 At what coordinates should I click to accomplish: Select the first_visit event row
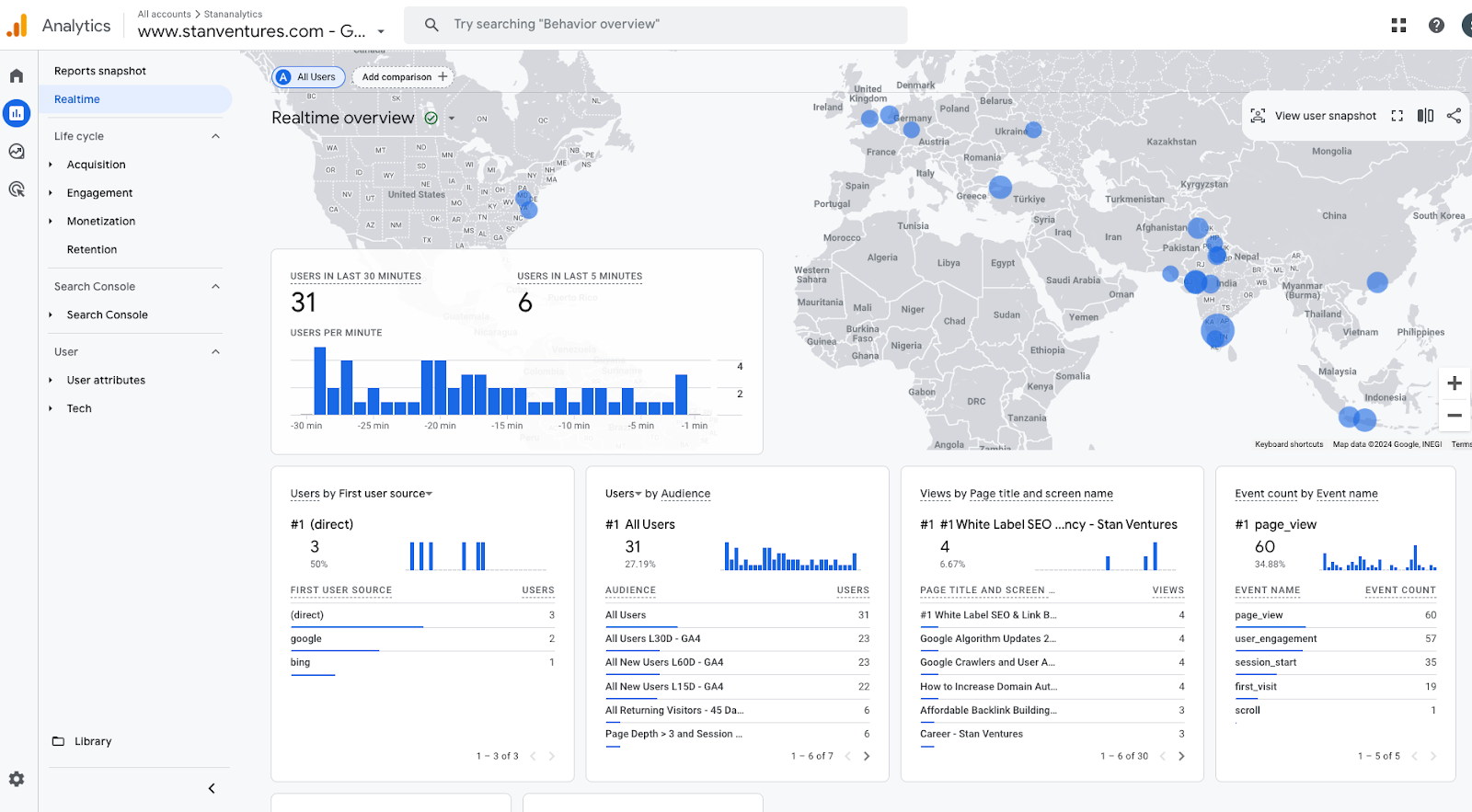pos(1335,687)
